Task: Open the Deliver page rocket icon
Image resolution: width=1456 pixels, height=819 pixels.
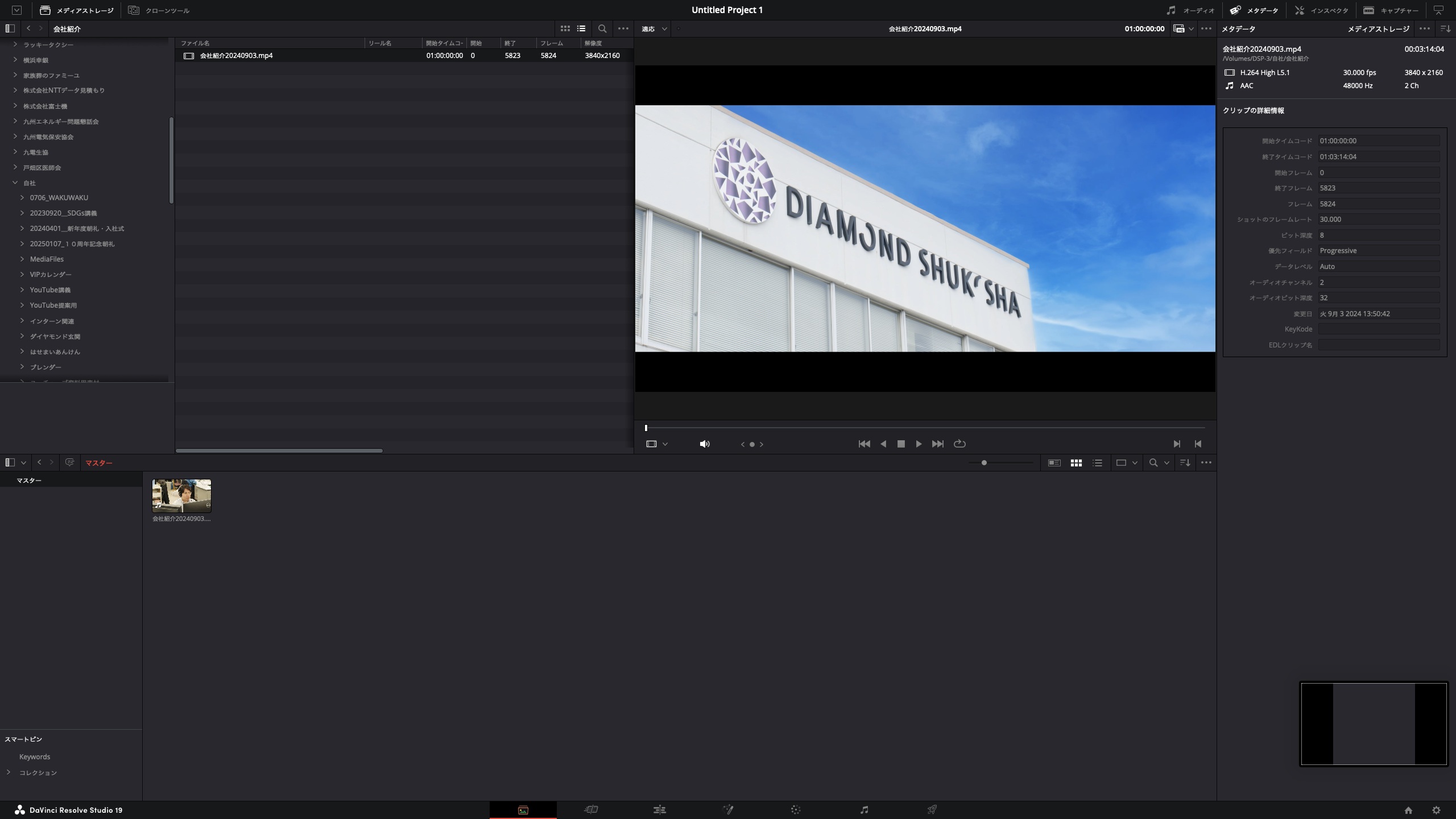Action: click(932, 809)
